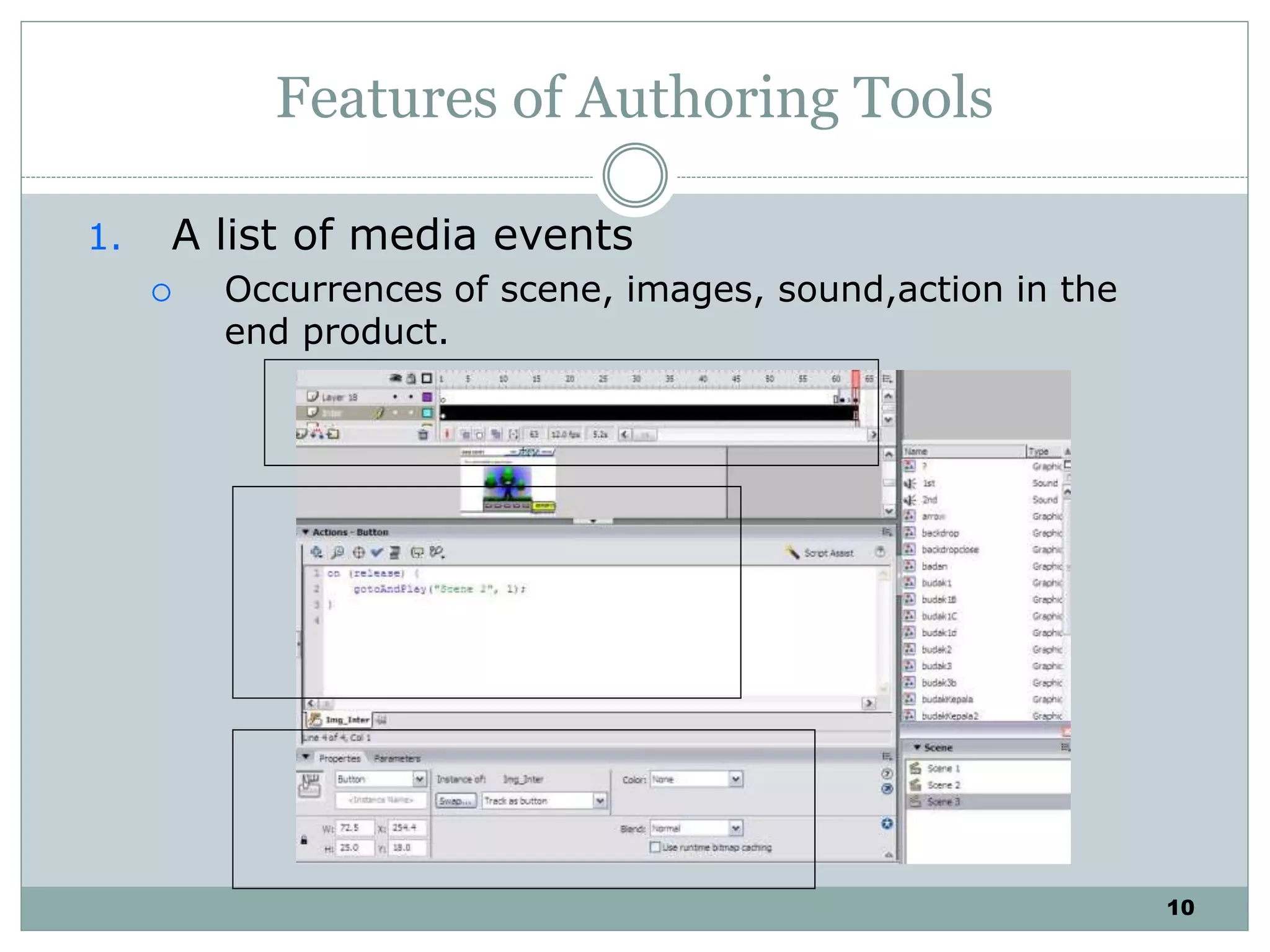The width and height of the screenshot is (1270, 952).
Task: Click the timeline panel options menu icon
Action: coord(887,378)
